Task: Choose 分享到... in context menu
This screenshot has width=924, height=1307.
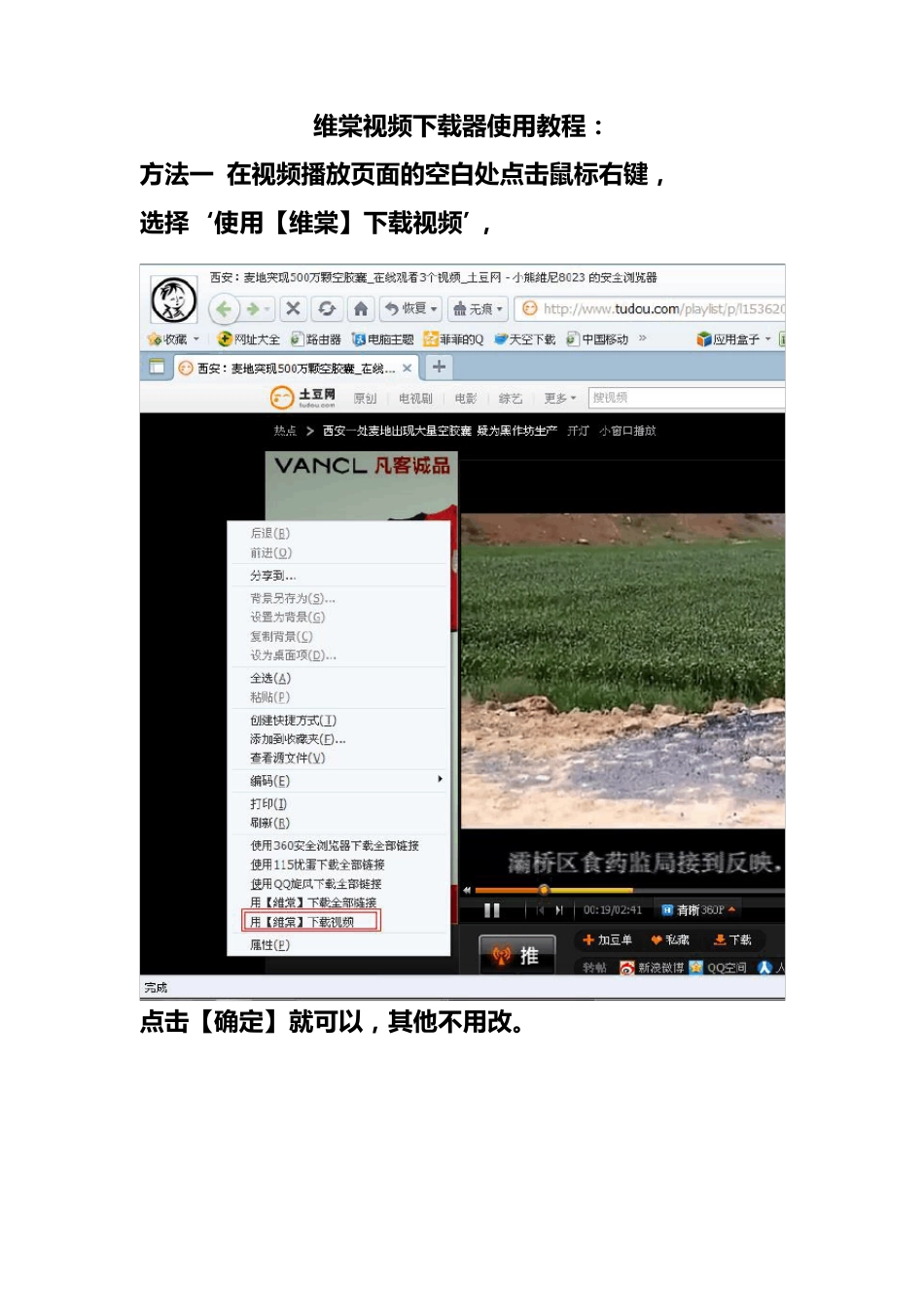Action: (338, 576)
